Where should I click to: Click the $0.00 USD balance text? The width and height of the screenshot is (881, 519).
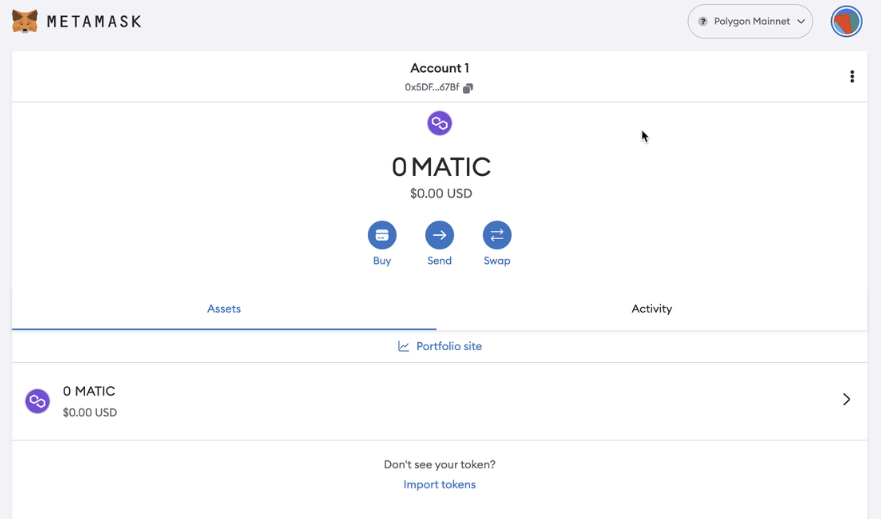[440, 194]
